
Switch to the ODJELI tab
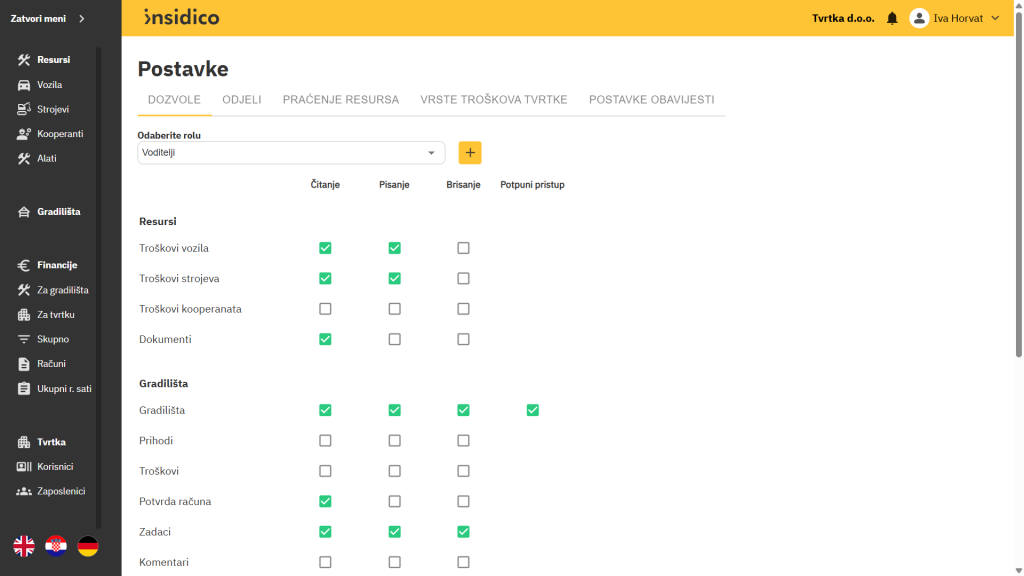coord(242,100)
